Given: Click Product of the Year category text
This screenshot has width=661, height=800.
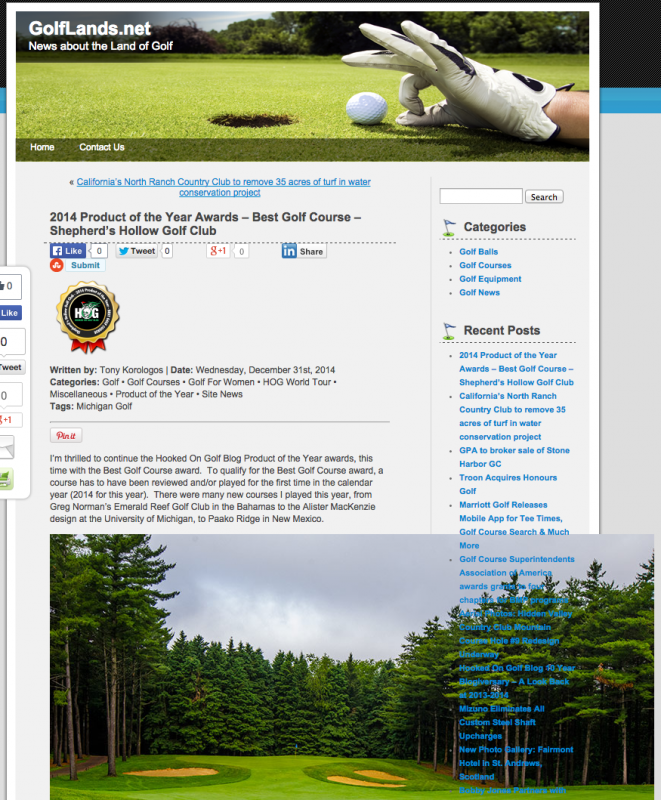Looking at the screenshot, I should [155, 394].
